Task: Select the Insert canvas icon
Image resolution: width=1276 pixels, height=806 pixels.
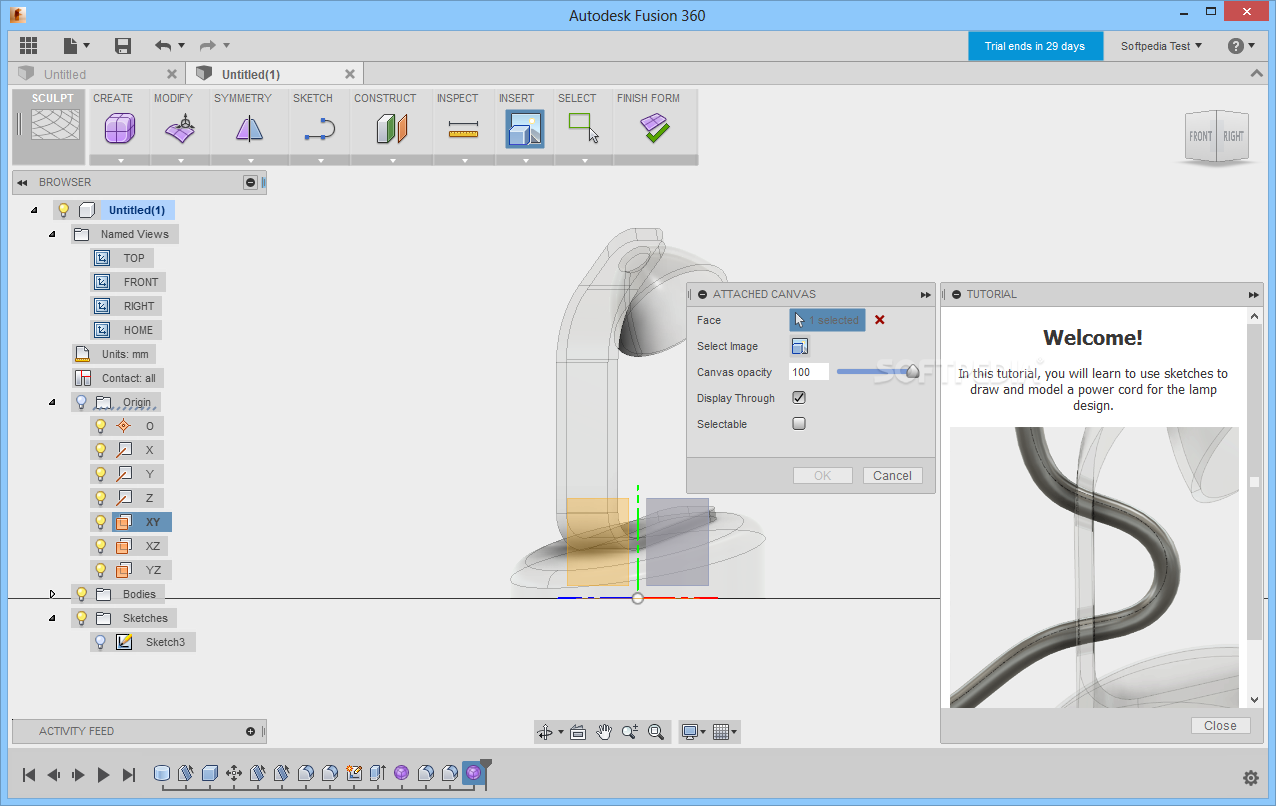Action: [524, 129]
